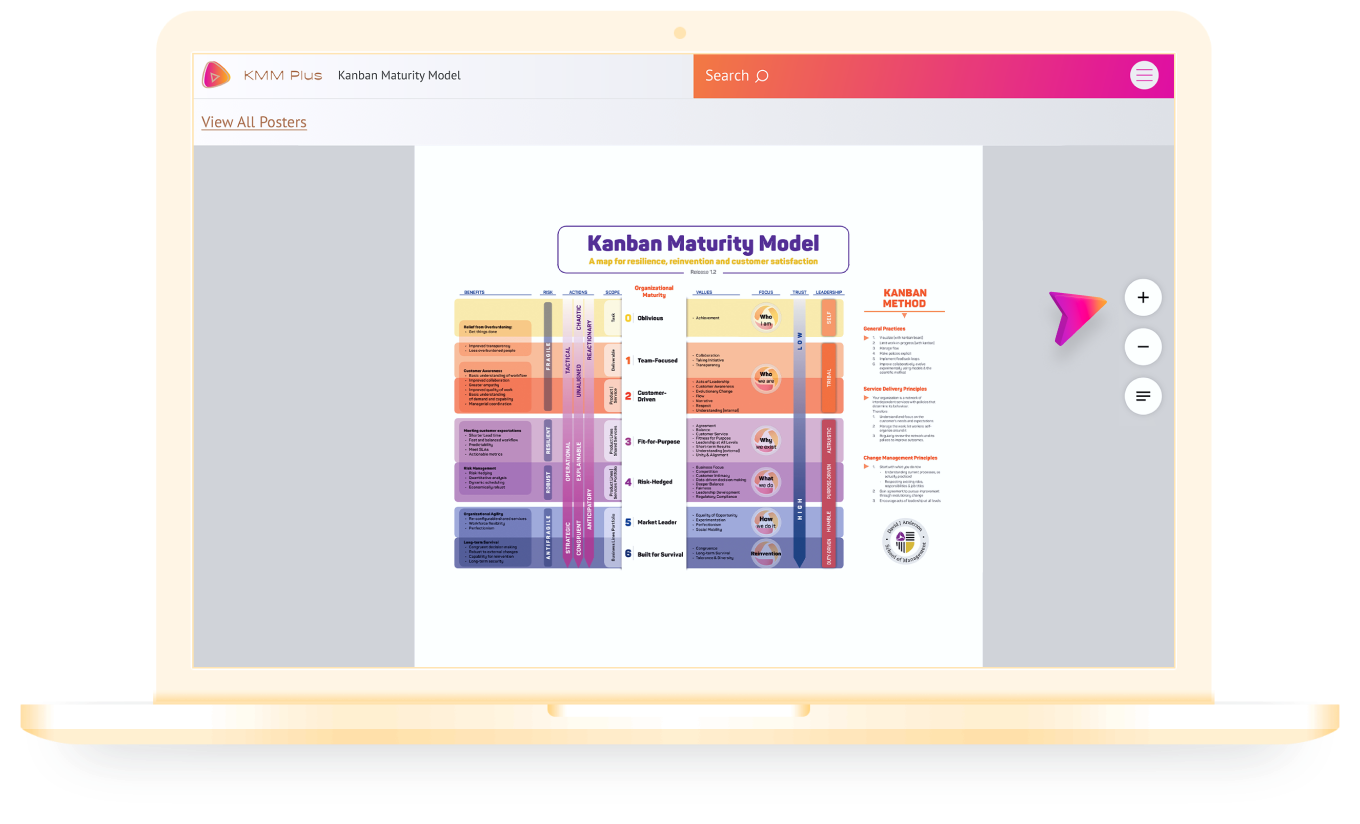Open the text lines description button
This screenshot has height=824, width=1360.
pyautogui.click(x=1143, y=396)
